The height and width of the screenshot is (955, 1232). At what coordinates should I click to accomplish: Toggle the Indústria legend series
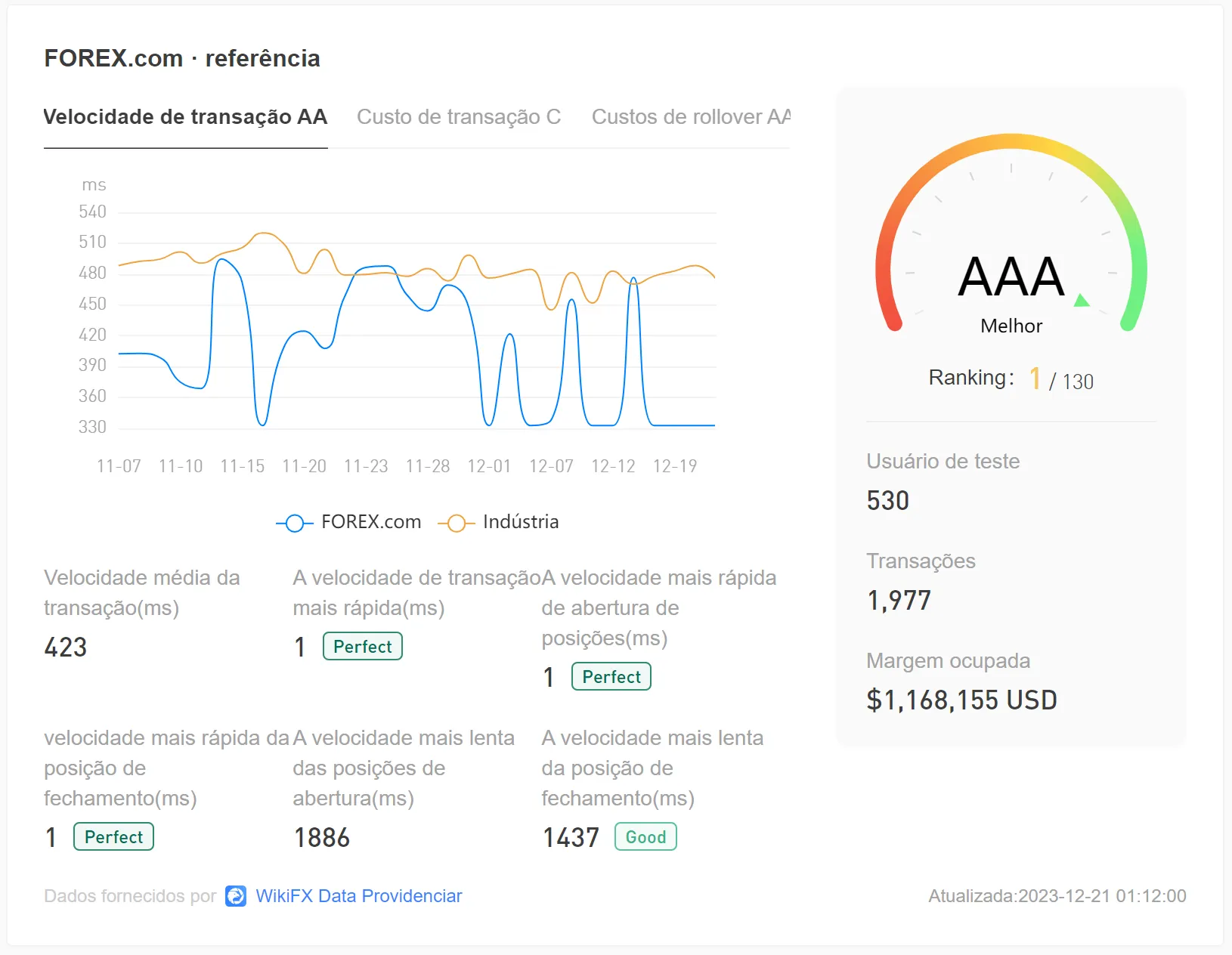(498, 522)
